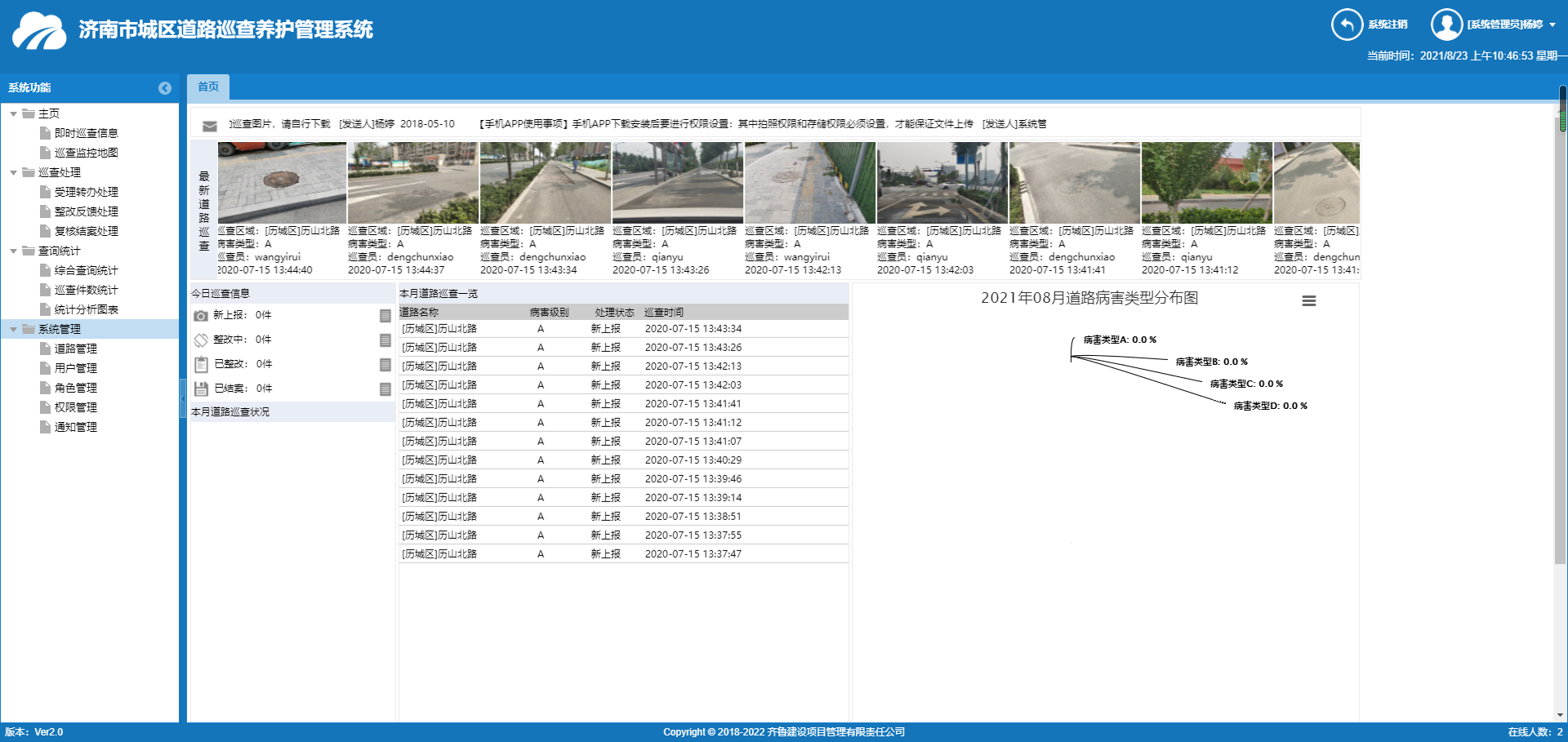This screenshot has height=742, width=1568.
Task: Select 用户管理 in the system menu
Action: pyautogui.click(x=75, y=368)
